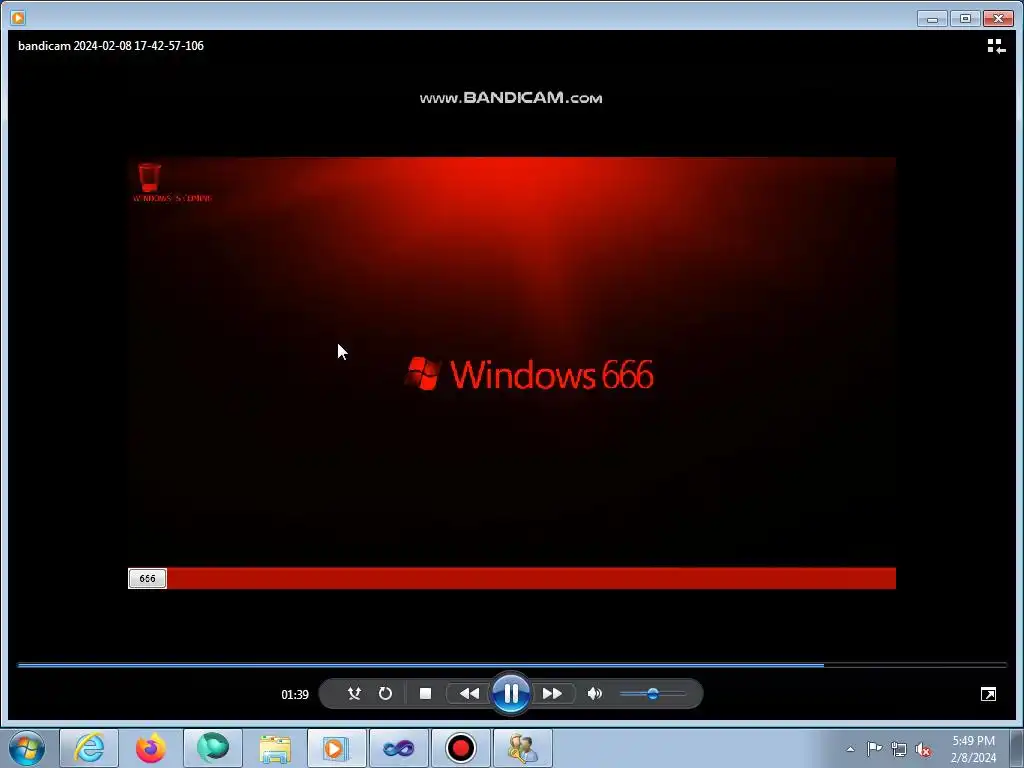This screenshot has width=1024, height=768.
Task: Seek within the playback progress bar
Action: click(x=512, y=665)
